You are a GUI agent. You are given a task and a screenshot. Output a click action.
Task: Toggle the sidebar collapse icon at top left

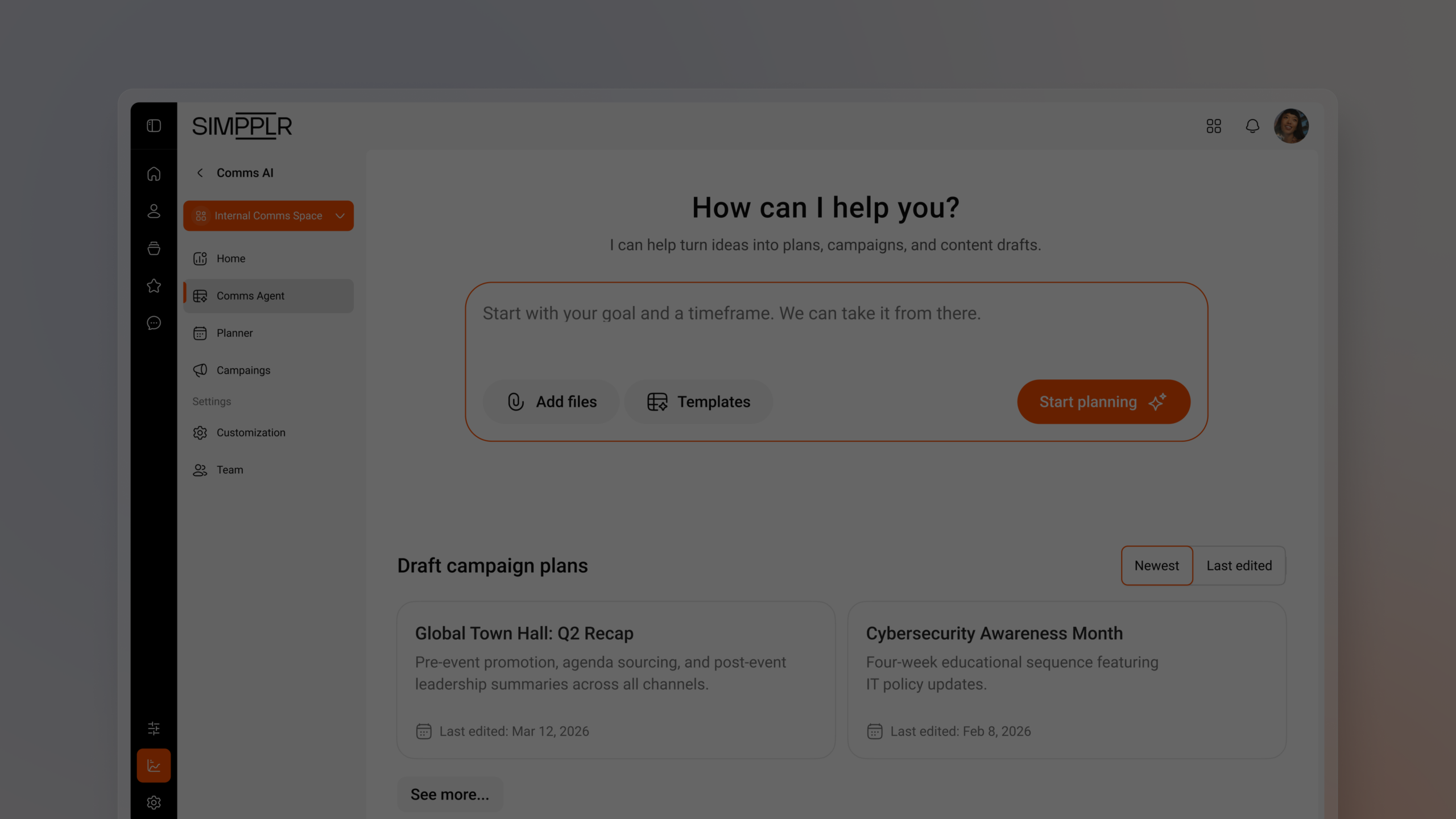click(154, 125)
